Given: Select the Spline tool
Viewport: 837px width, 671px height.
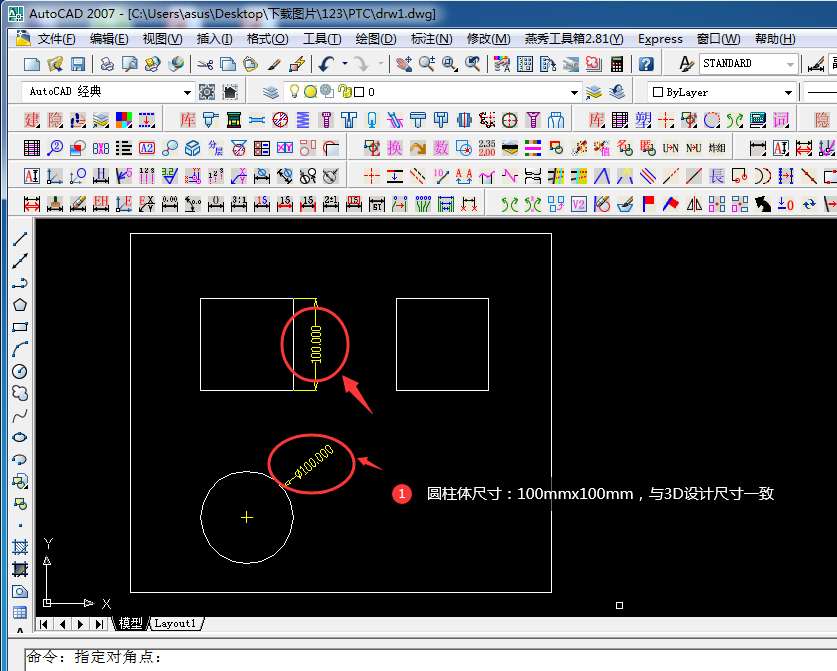Looking at the screenshot, I should click(20, 415).
